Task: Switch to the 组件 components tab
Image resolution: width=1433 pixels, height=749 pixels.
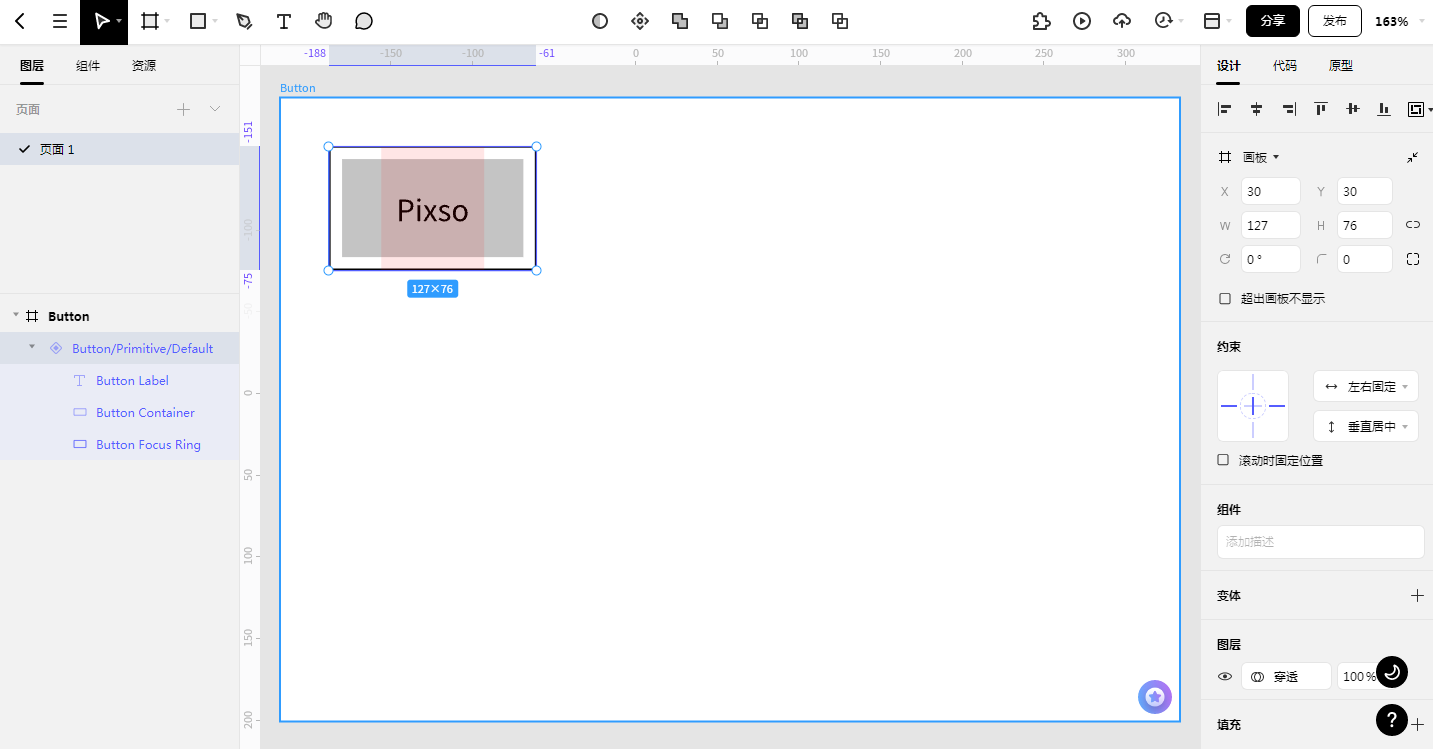Action: 88,66
